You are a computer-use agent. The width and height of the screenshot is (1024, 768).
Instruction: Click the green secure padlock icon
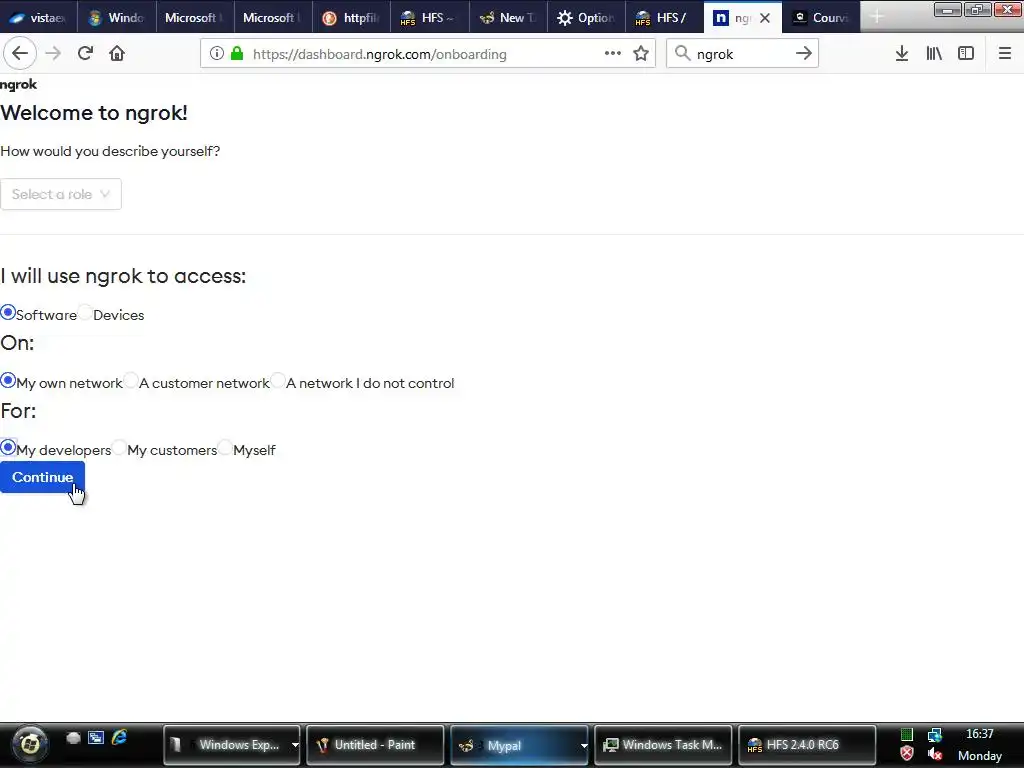click(237, 54)
